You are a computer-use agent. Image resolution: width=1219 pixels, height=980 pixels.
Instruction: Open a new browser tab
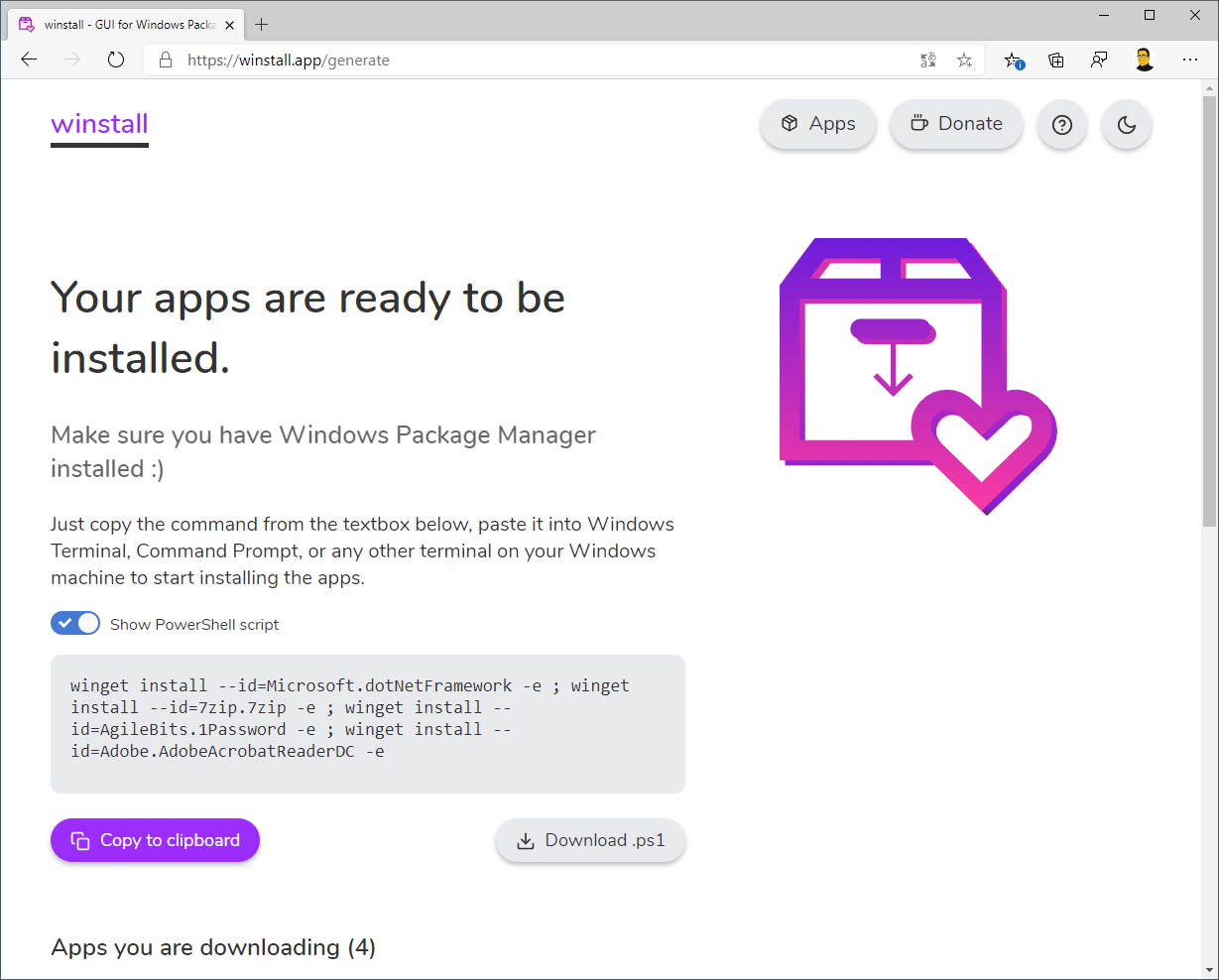[x=262, y=25]
